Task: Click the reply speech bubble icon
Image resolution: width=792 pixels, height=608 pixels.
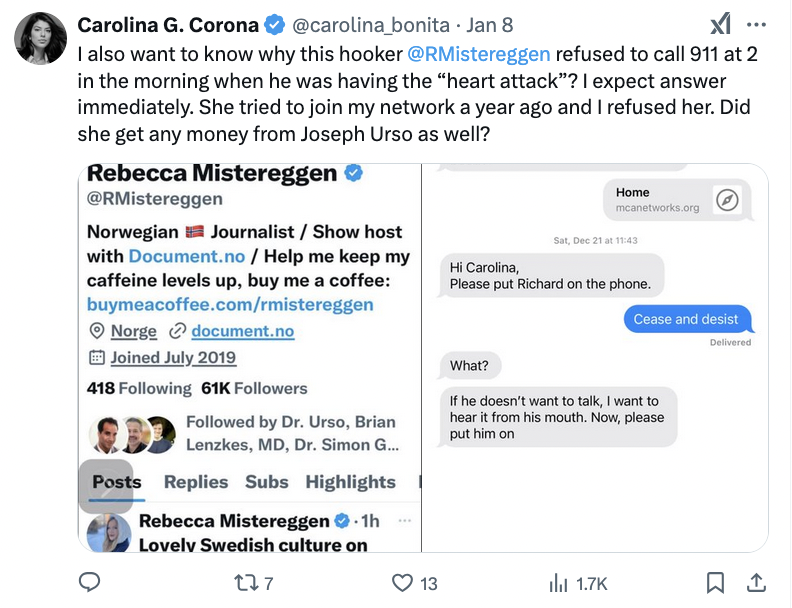Action: [89, 582]
